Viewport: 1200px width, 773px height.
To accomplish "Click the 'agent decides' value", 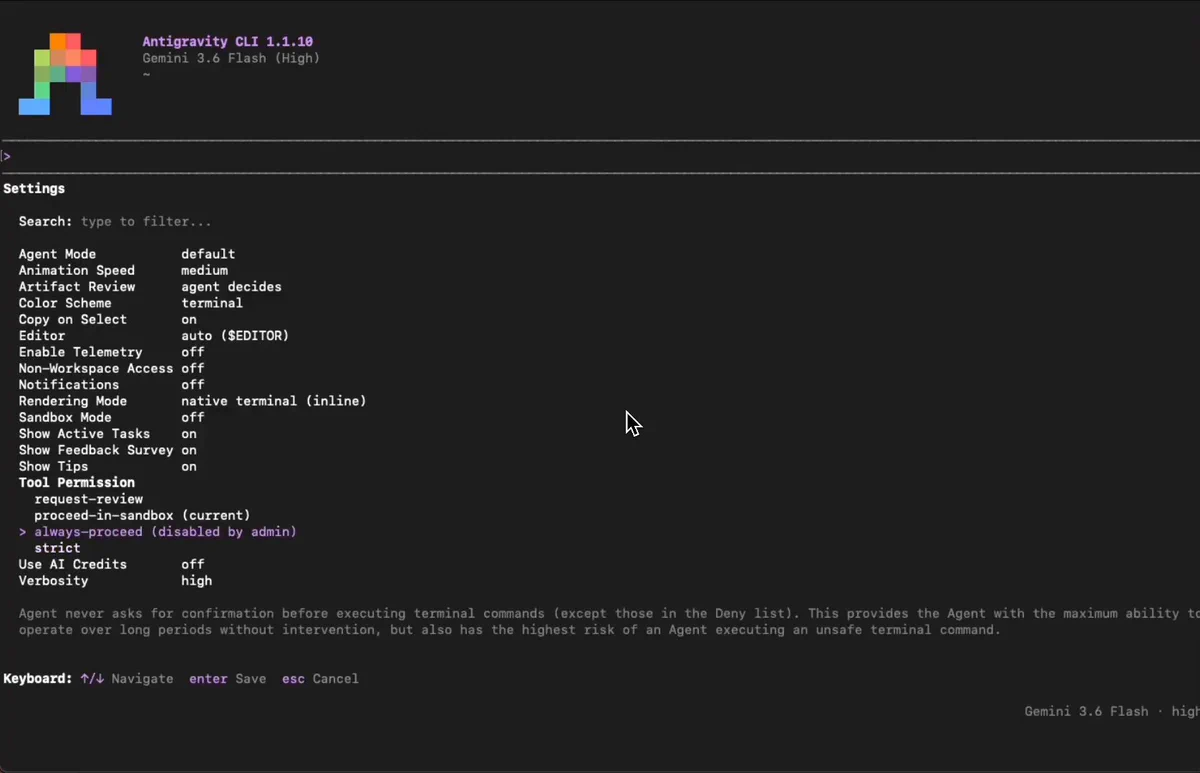I will tap(232, 287).
